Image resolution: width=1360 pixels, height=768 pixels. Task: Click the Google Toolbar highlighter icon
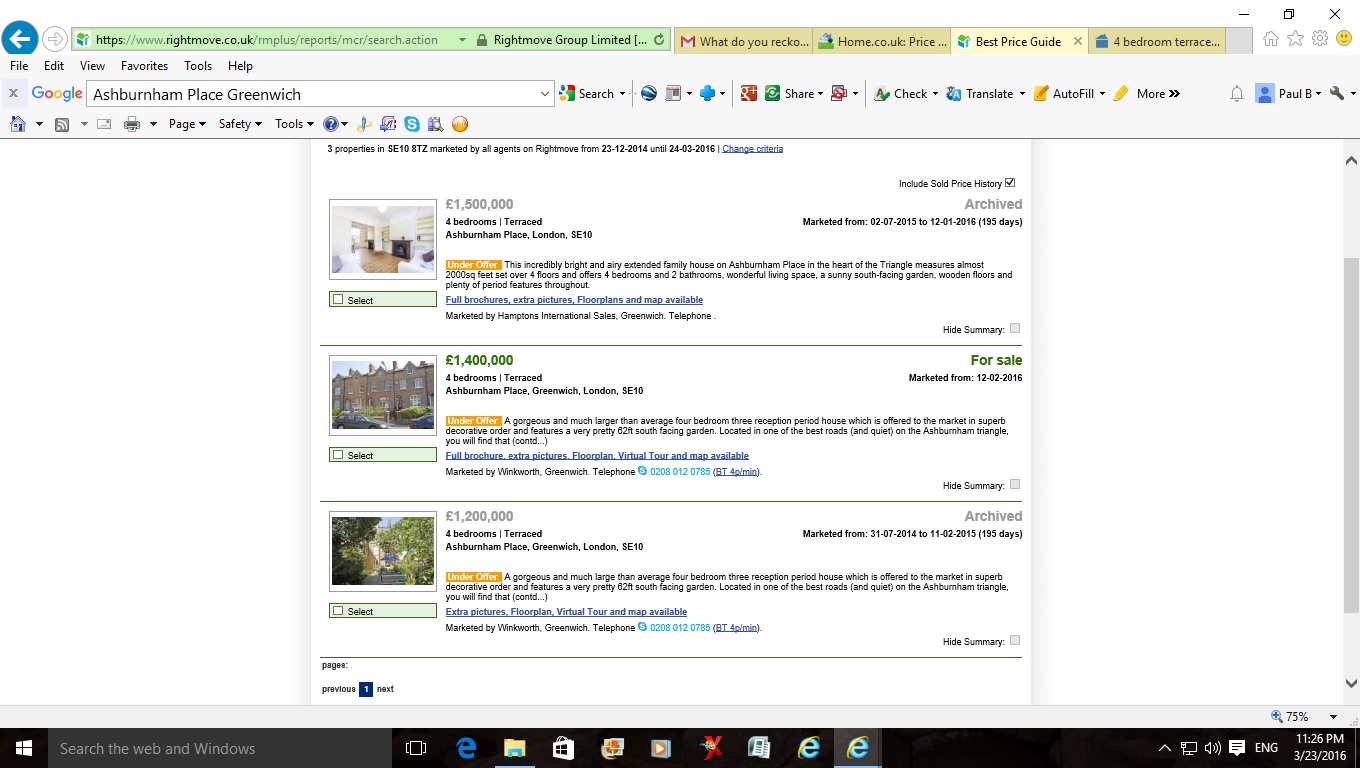click(1120, 94)
